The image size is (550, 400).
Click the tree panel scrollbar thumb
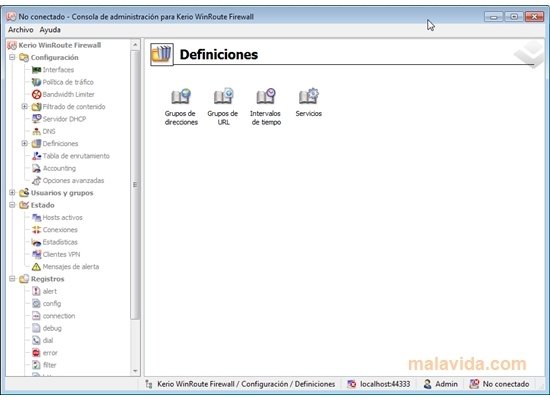click(135, 185)
